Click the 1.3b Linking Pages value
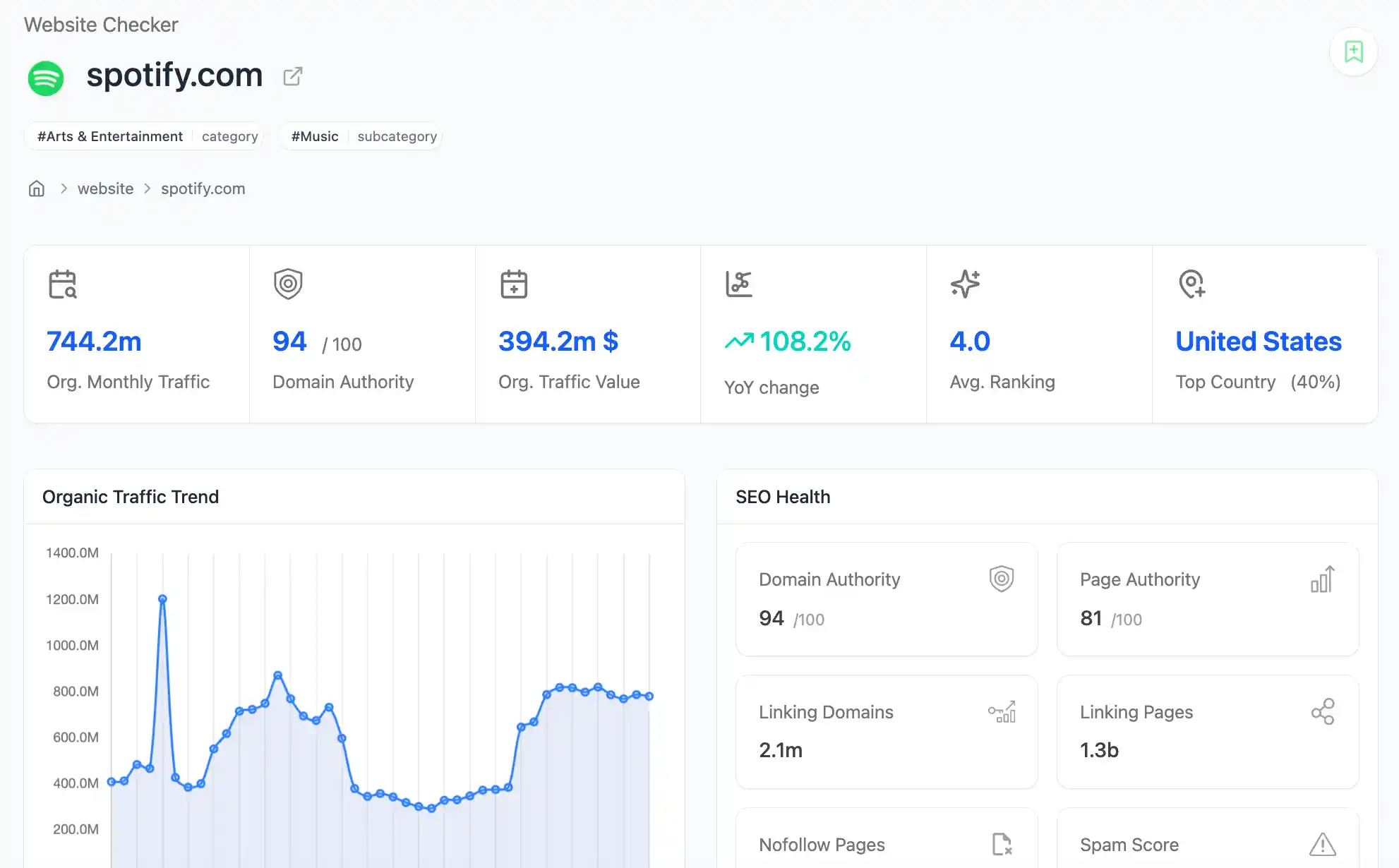This screenshot has height=868, width=1399. (1099, 750)
